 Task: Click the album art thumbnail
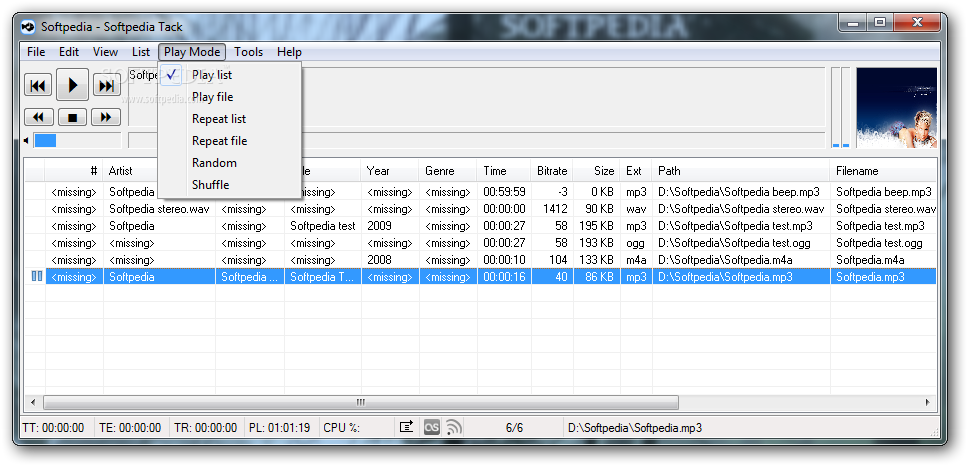click(x=896, y=107)
